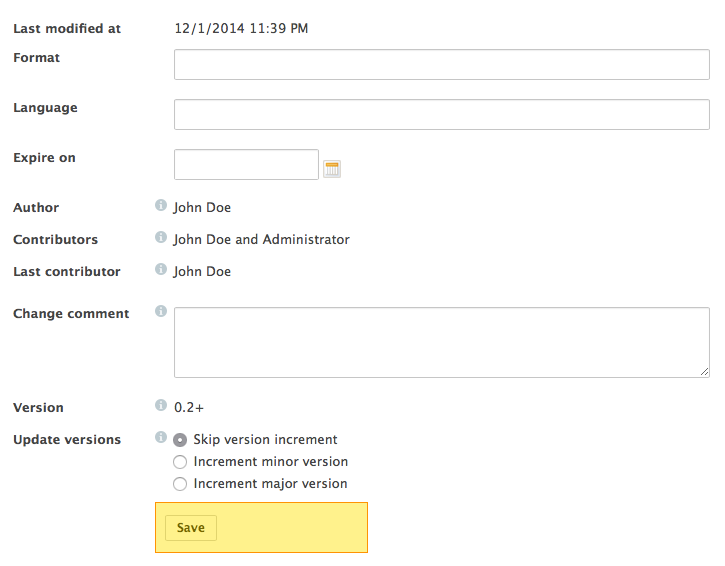Click the version number 0.2+

(x=189, y=407)
